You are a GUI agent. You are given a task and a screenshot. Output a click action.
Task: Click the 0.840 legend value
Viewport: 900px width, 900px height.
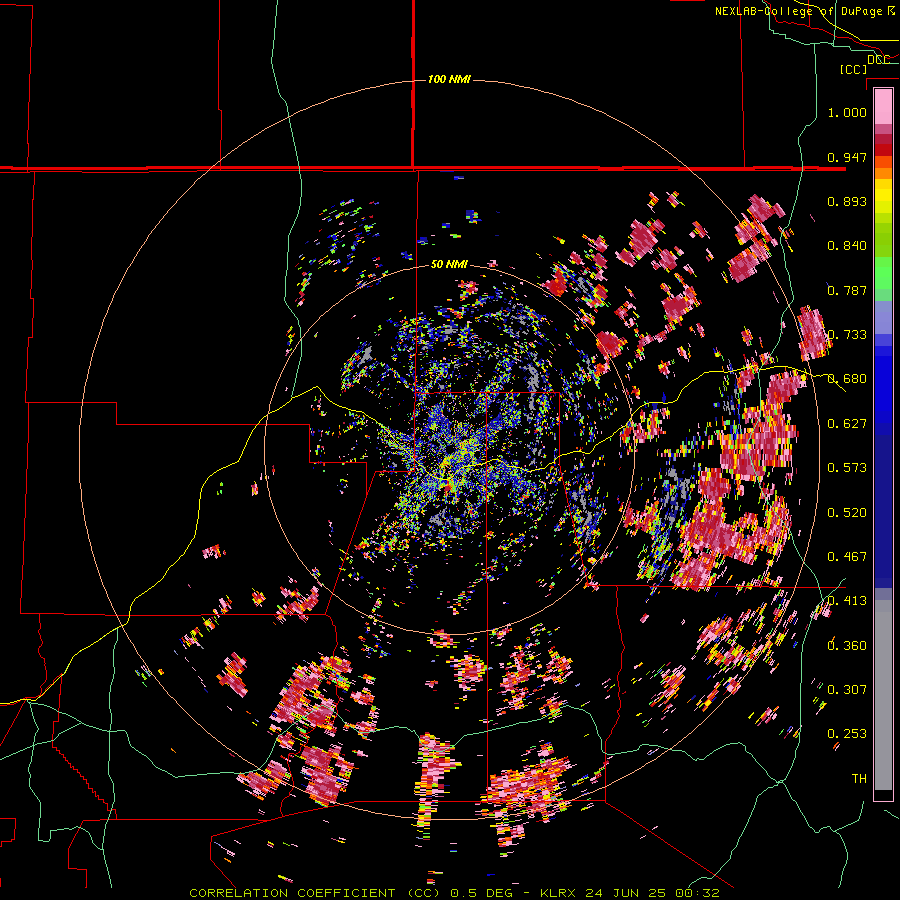click(847, 246)
